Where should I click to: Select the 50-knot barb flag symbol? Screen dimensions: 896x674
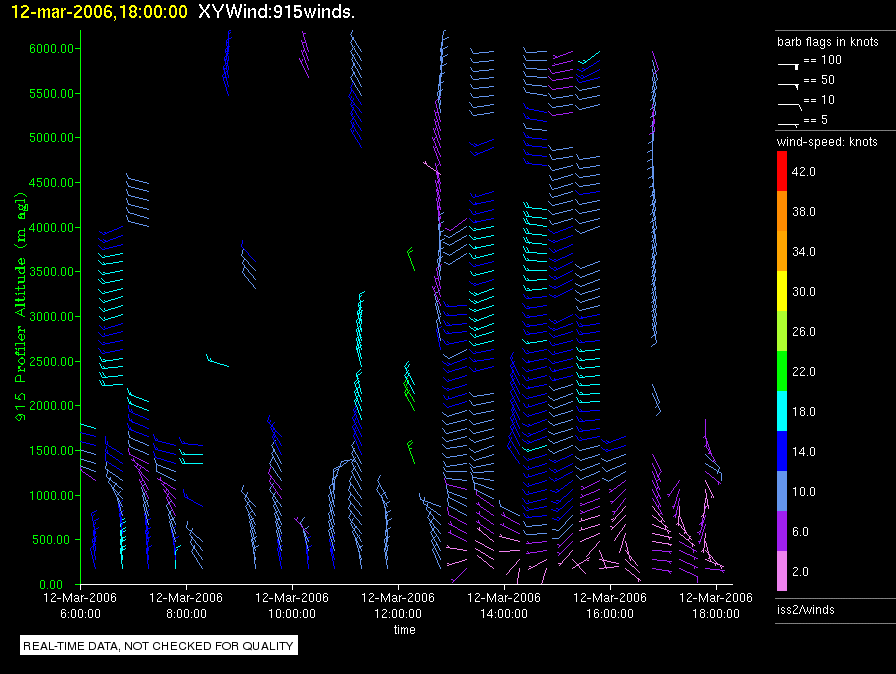[x=788, y=82]
